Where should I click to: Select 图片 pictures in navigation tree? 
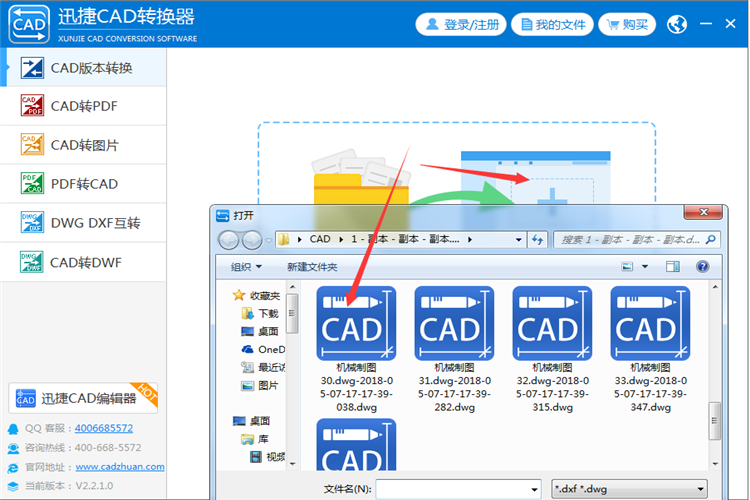pos(261,386)
